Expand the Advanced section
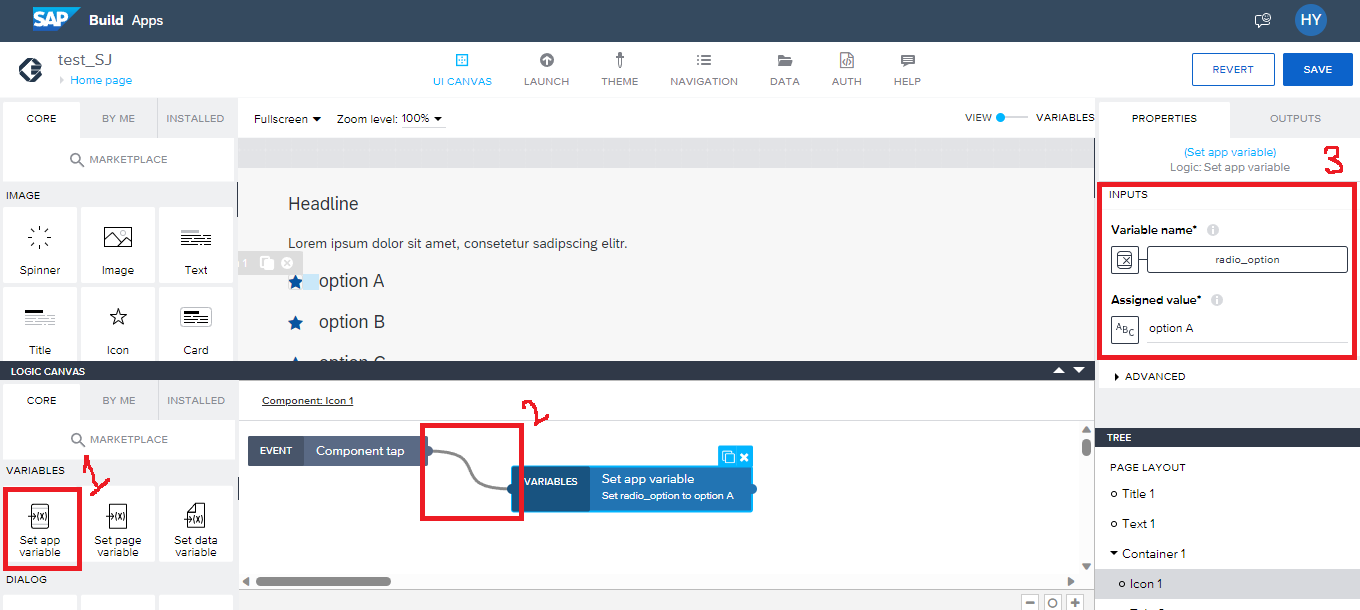Image resolution: width=1360 pixels, height=610 pixels. coord(1149,377)
